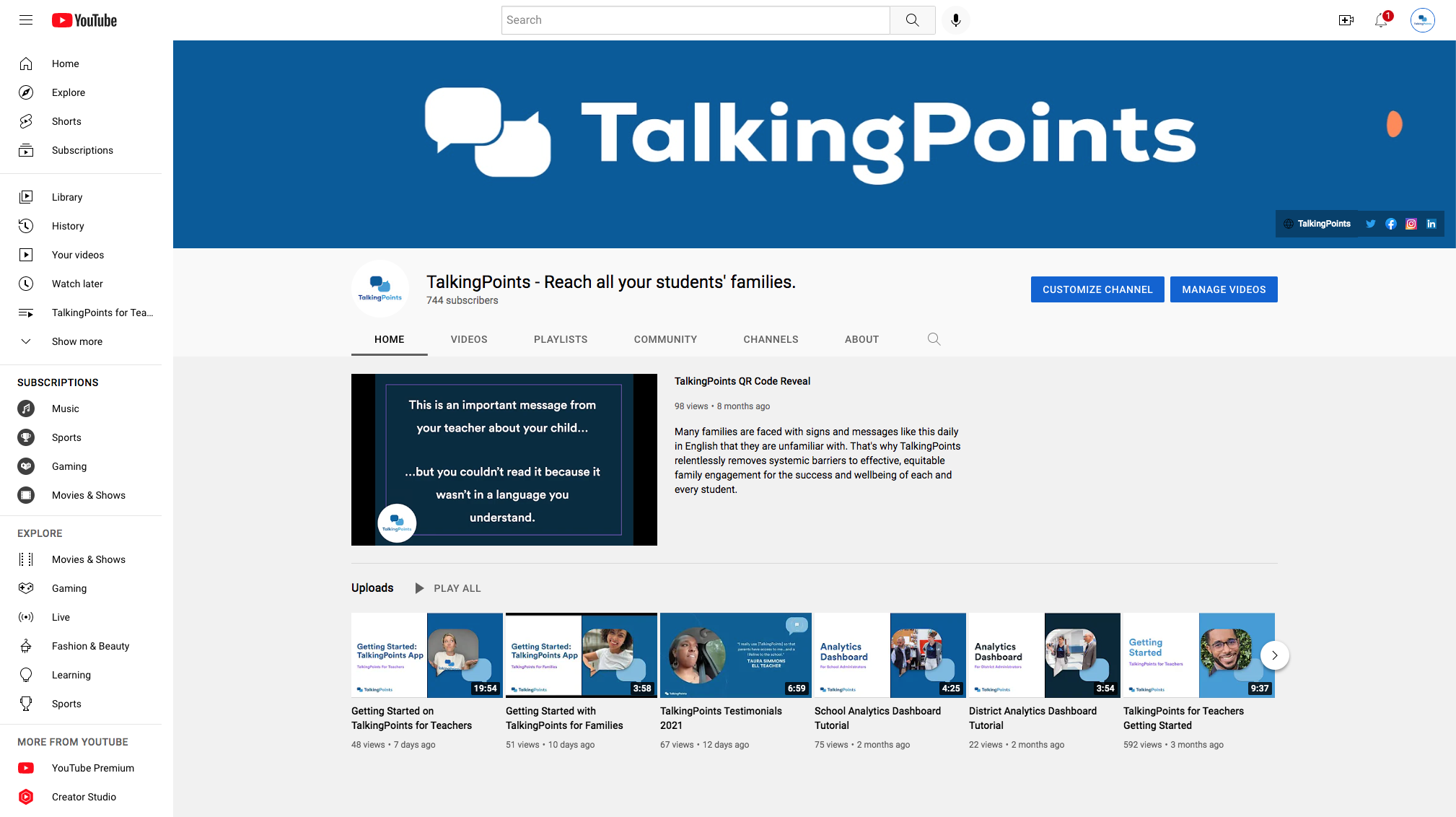Switch to the VIDEOS tab

(469, 339)
